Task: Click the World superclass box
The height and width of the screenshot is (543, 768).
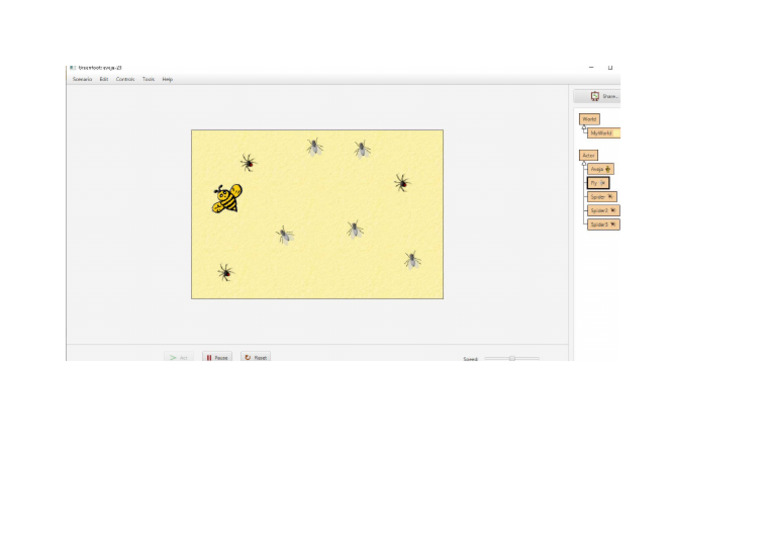Action: pos(589,119)
